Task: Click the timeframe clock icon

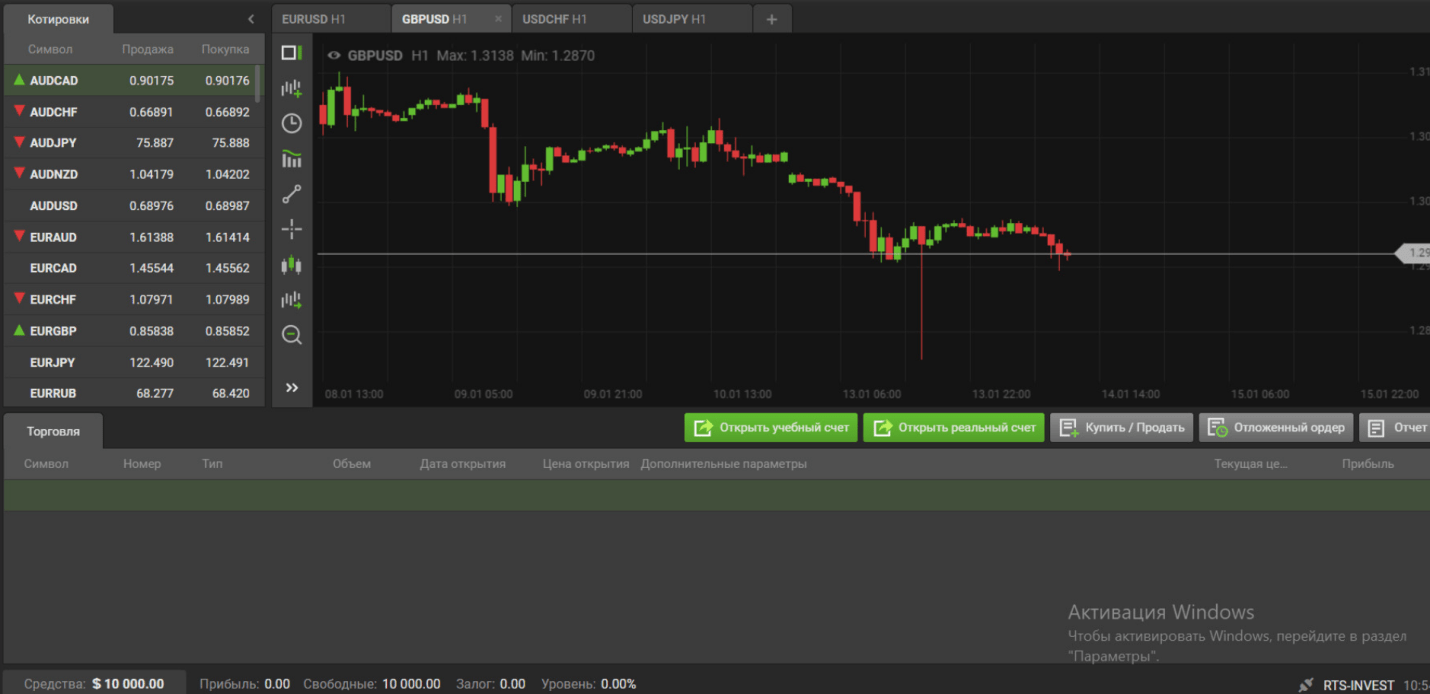Action: pos(291,123)
